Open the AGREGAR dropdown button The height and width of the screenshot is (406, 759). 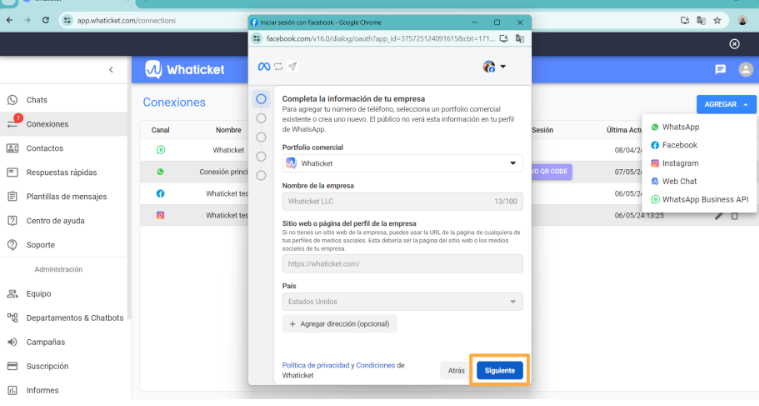[x=726, y=104]
